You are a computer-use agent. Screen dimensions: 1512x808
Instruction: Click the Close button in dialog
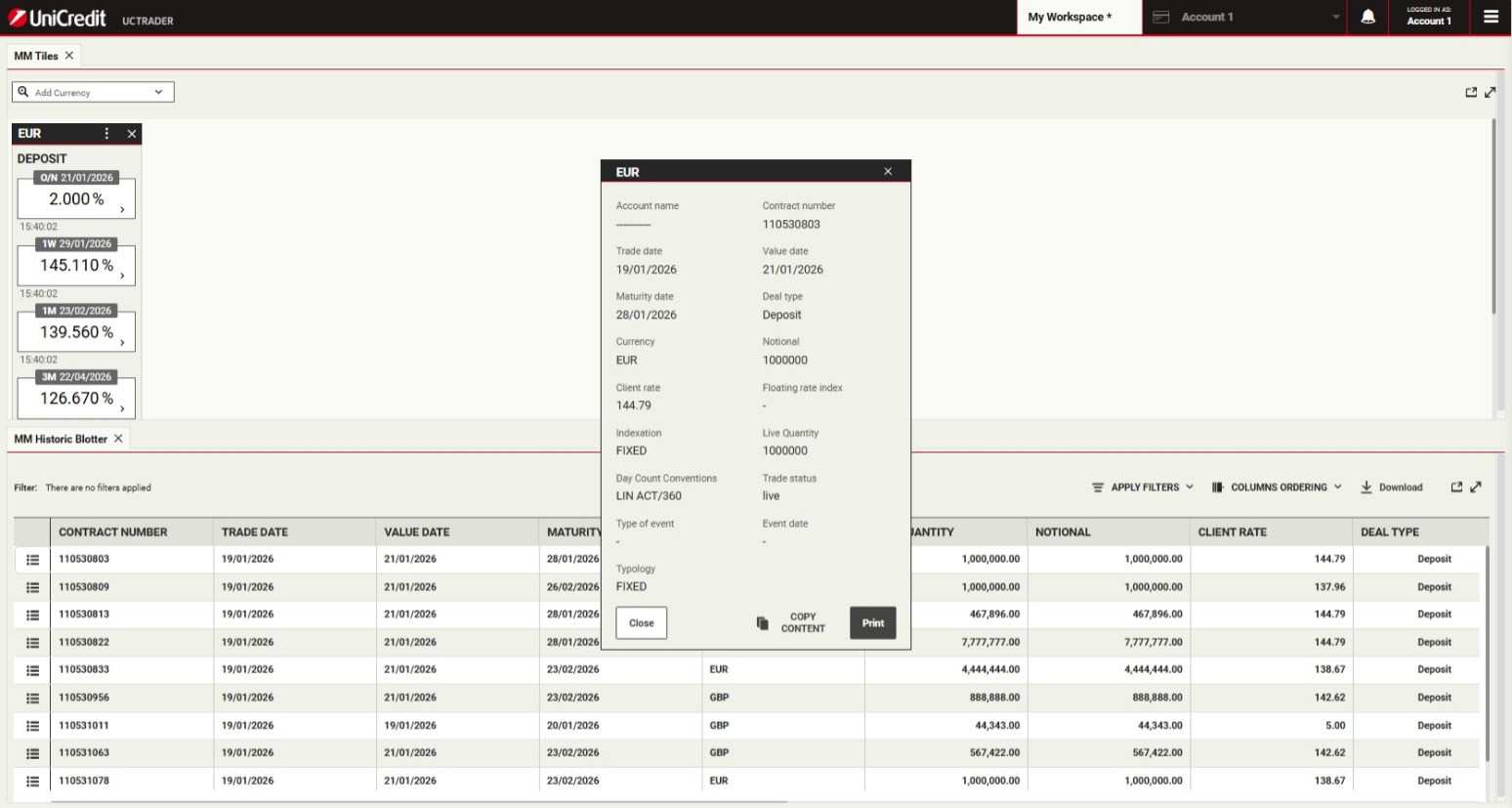click(x=642, y=623)
